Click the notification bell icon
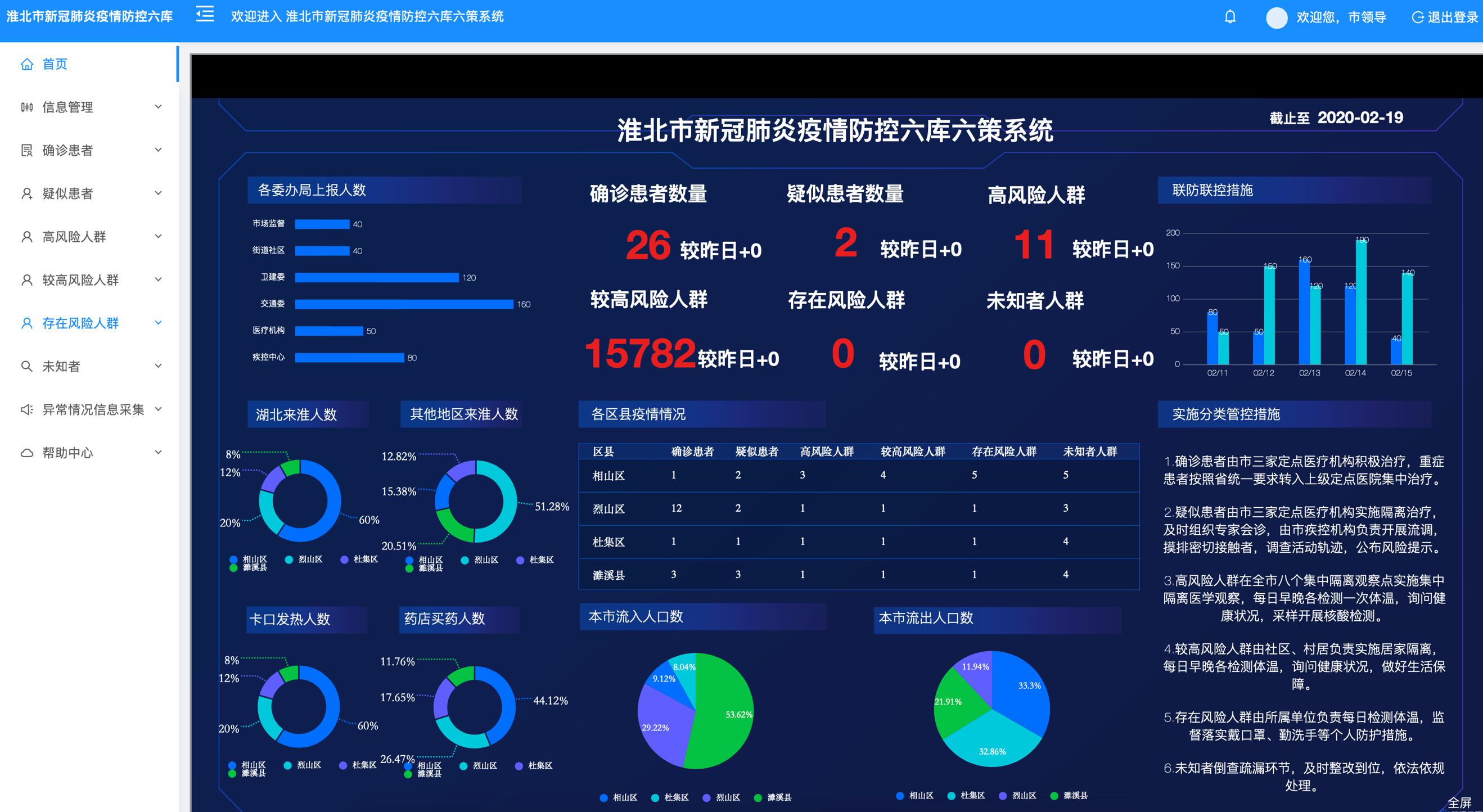The width and height of the screenshot is (1483, 812). pyautogui.click(x=1230, y=17)
